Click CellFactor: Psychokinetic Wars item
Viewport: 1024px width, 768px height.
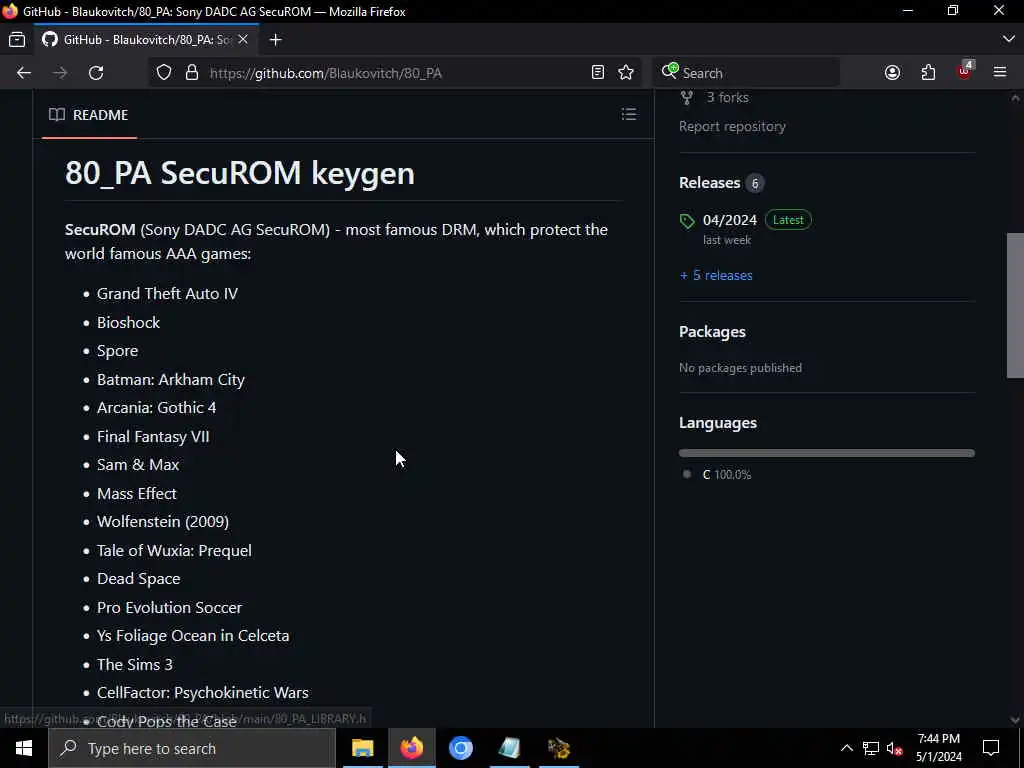pos(202,693)
